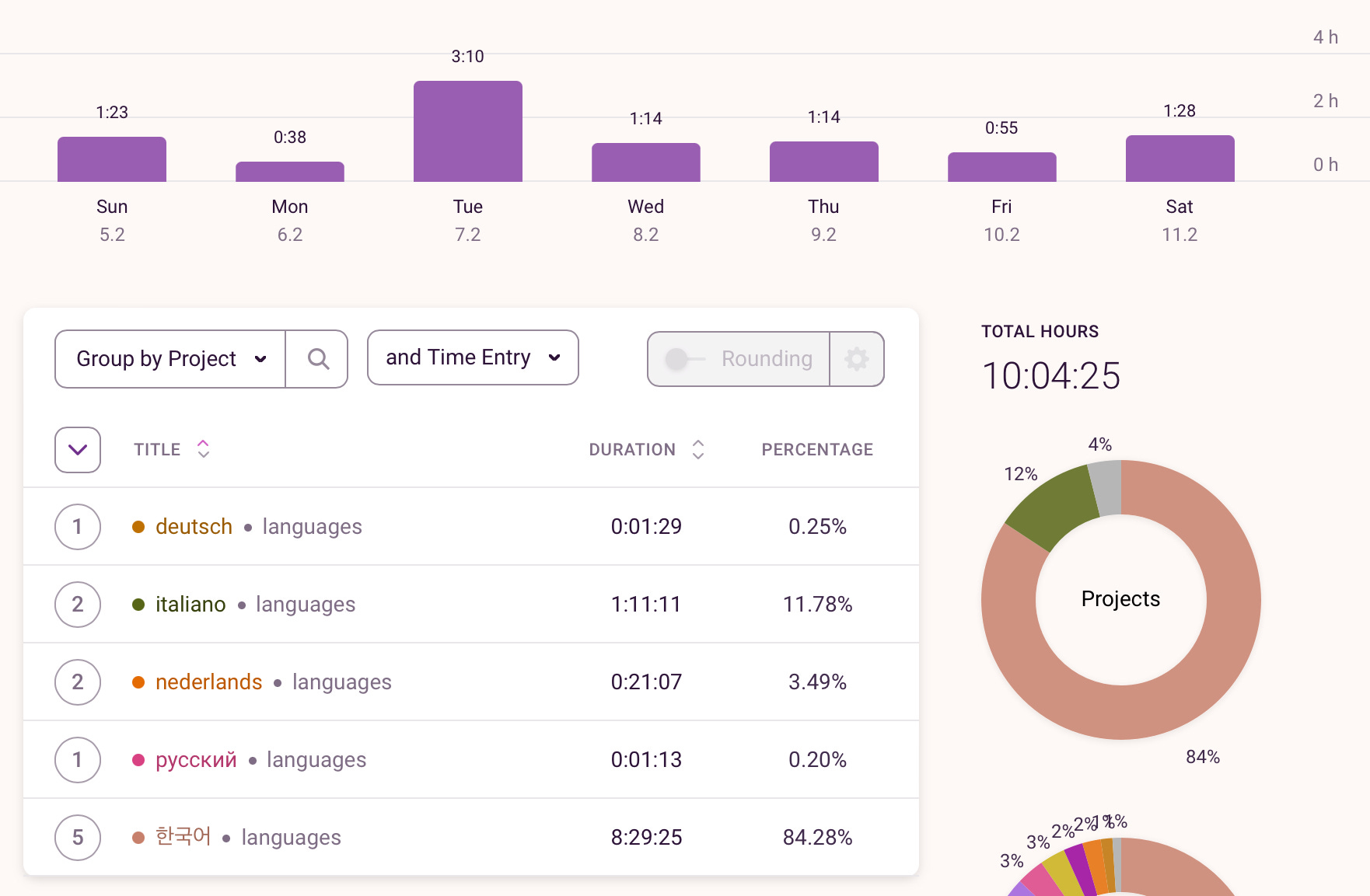Viewport: 1370px width, 896px height.
Task: Click the 0.20% percentage value
Action: point(817,760)
